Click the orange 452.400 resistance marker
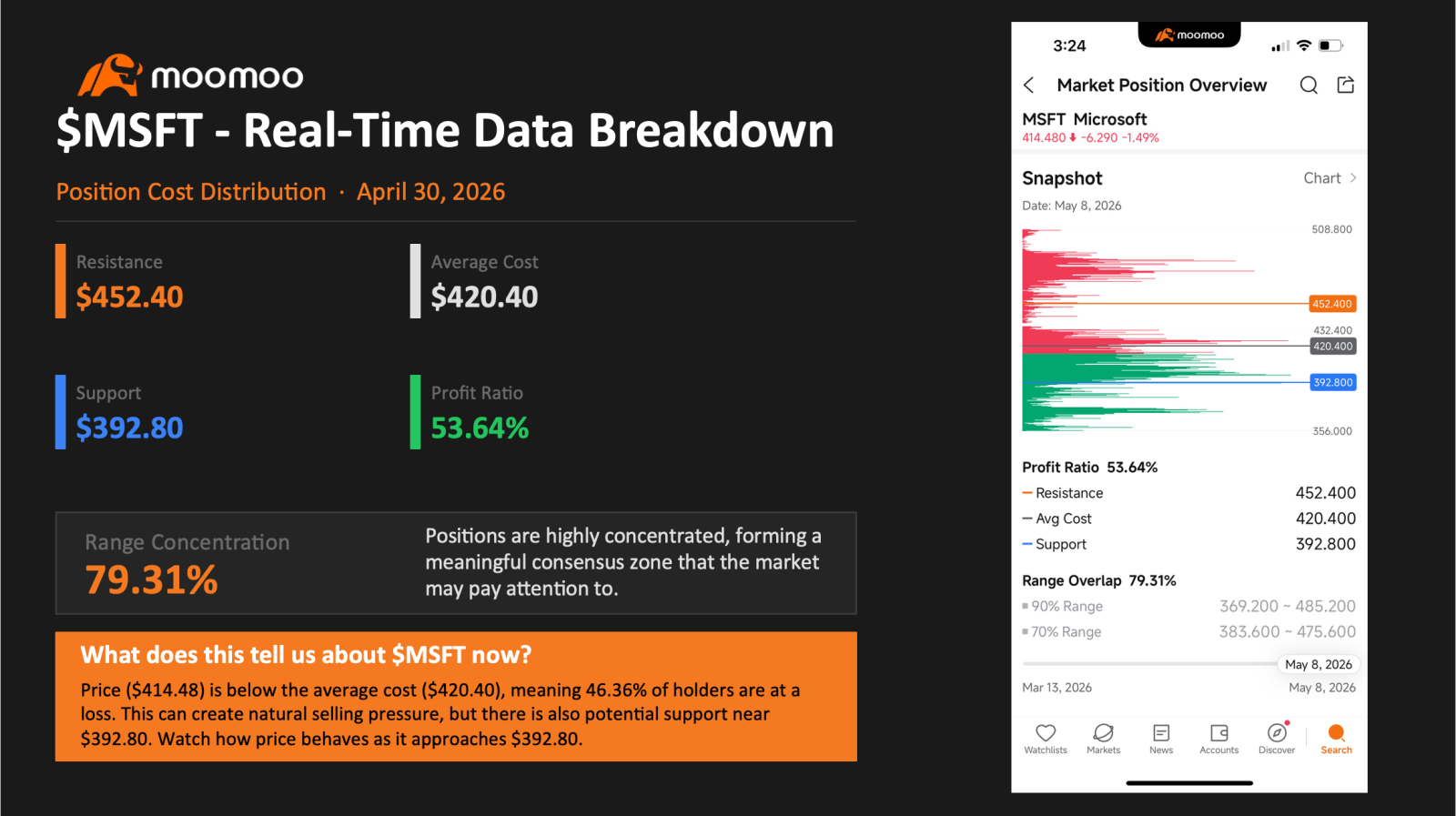 (x=1332, y=304)
